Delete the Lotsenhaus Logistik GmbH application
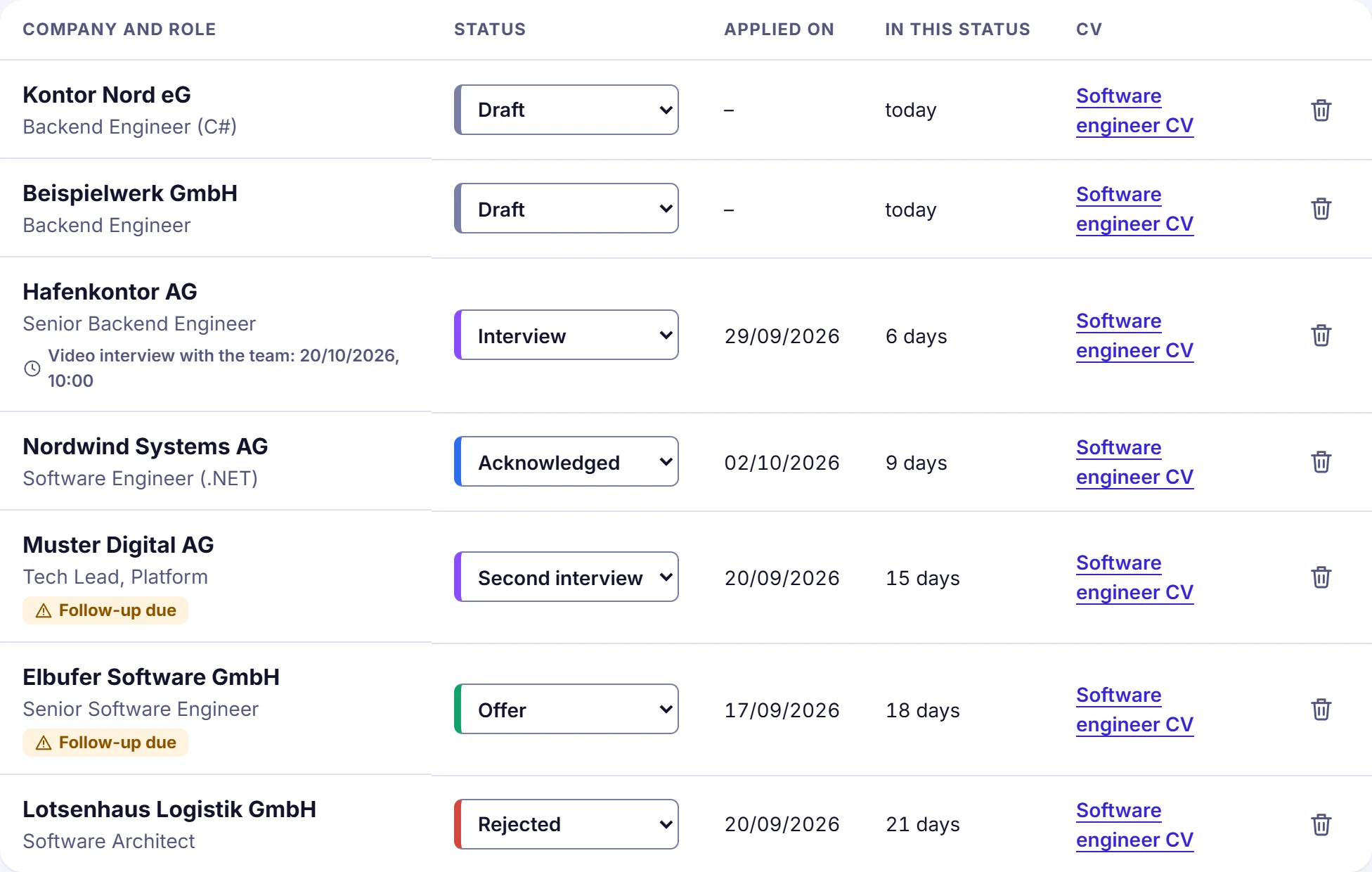 [x=1321, y=825]
